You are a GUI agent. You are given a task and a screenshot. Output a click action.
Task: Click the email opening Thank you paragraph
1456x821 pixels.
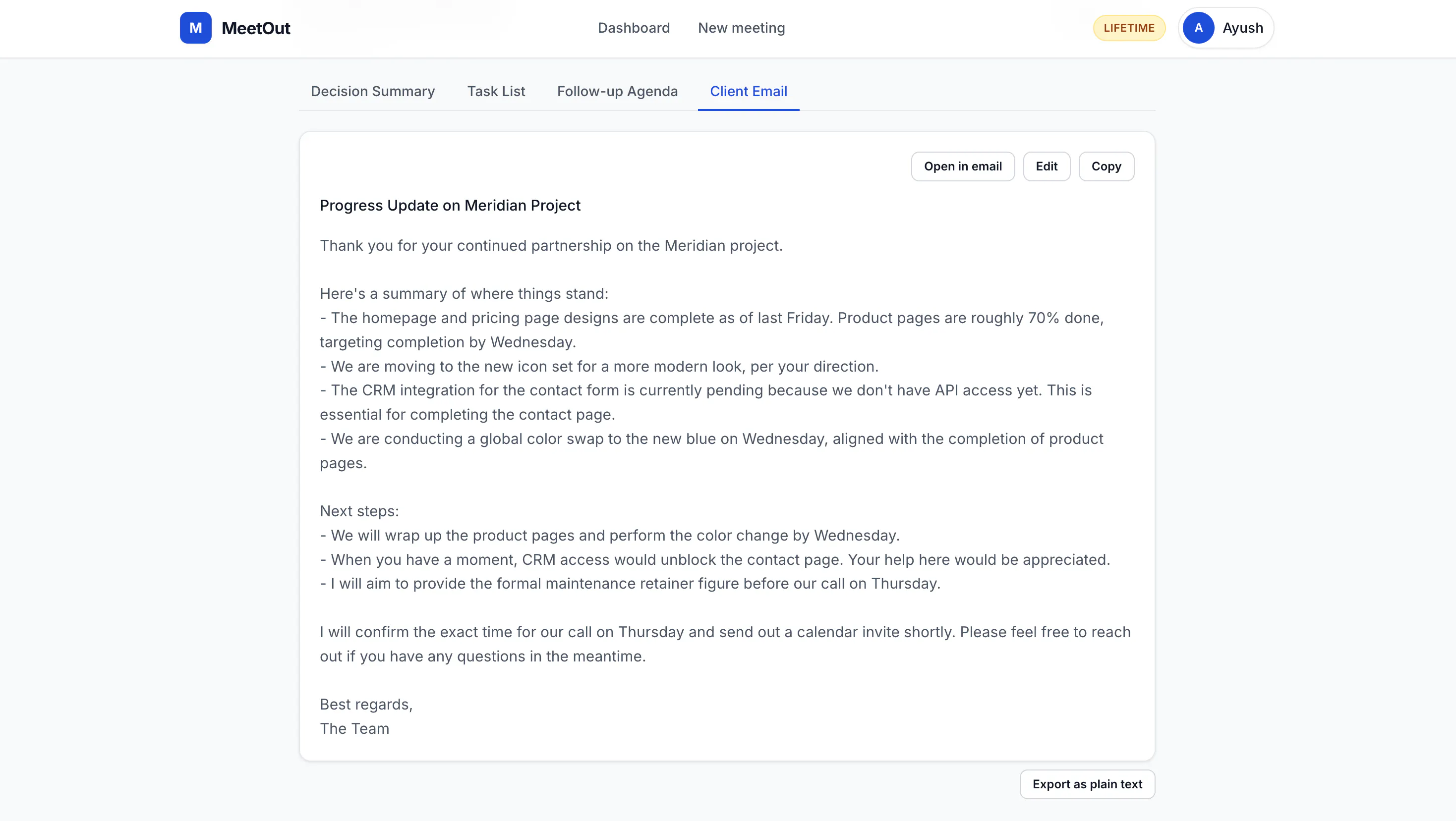[551, 246]
